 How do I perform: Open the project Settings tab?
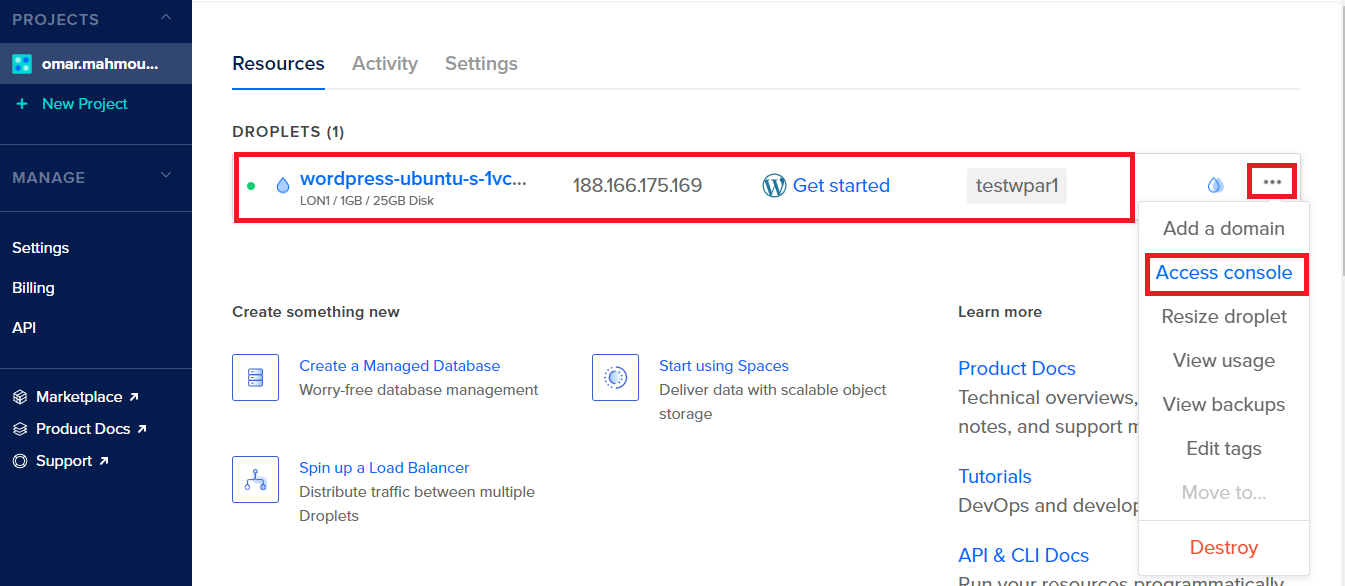click(481, 64)
